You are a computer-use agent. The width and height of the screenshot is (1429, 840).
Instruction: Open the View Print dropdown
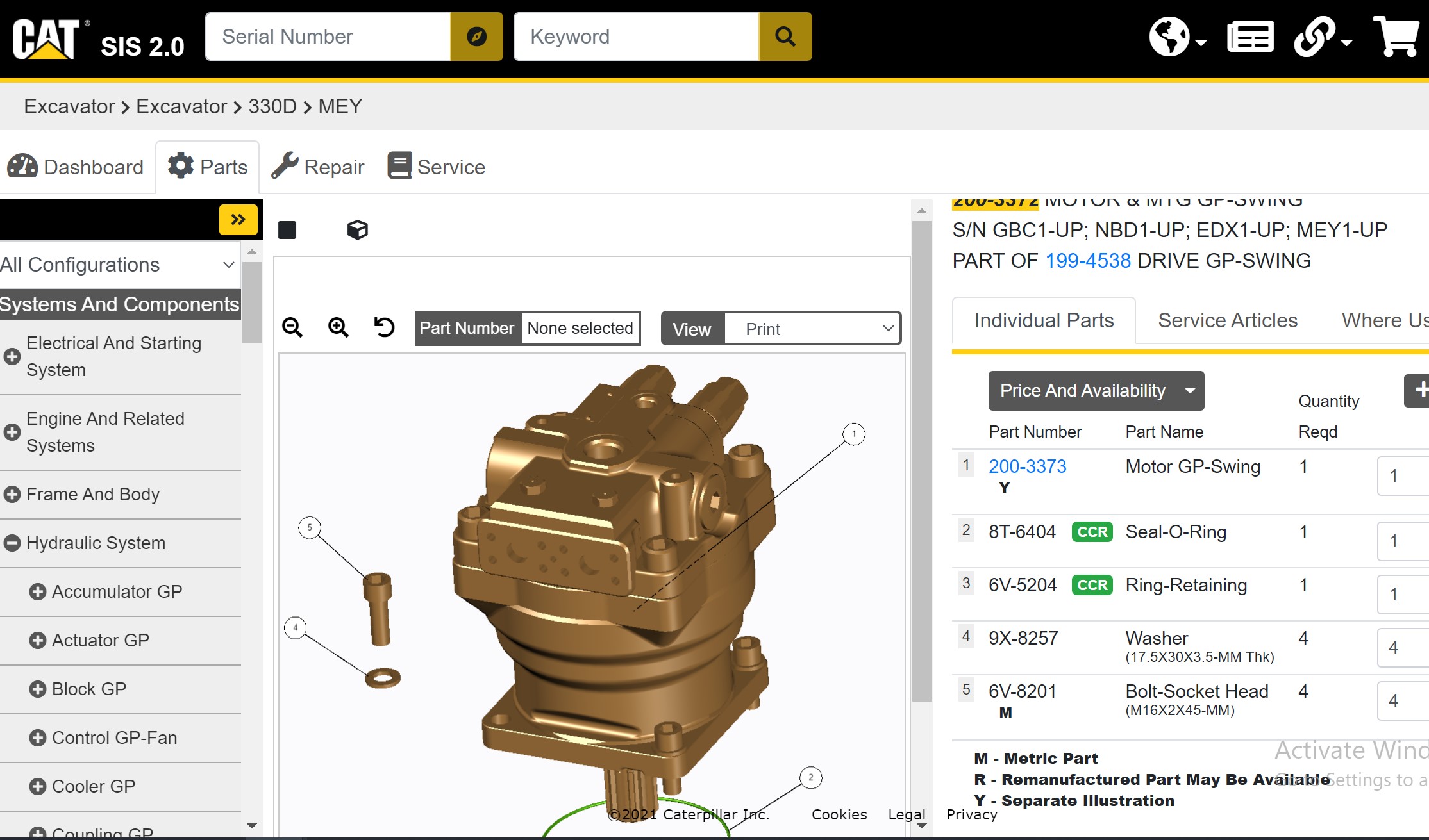pyautogui.click(x=812, y=329)
